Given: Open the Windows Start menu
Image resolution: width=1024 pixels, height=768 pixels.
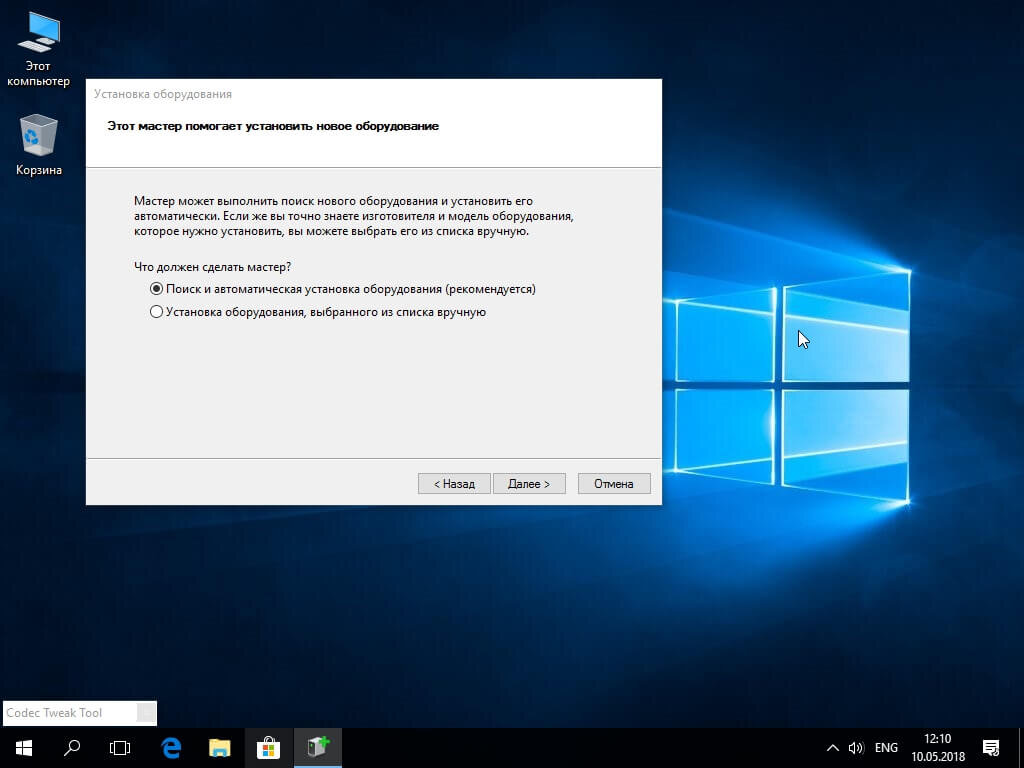Looking at the screenshot, I should coord(24,748).
